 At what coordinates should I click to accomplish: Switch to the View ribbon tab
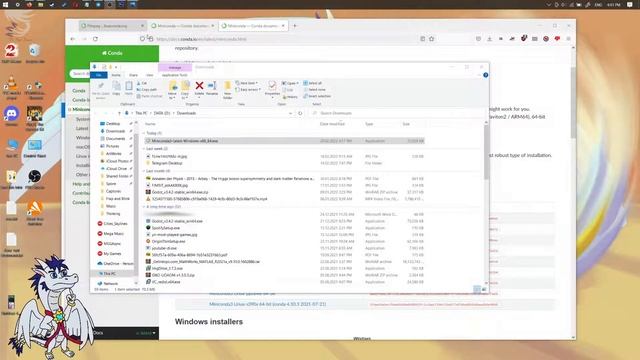tap(150, 75)
